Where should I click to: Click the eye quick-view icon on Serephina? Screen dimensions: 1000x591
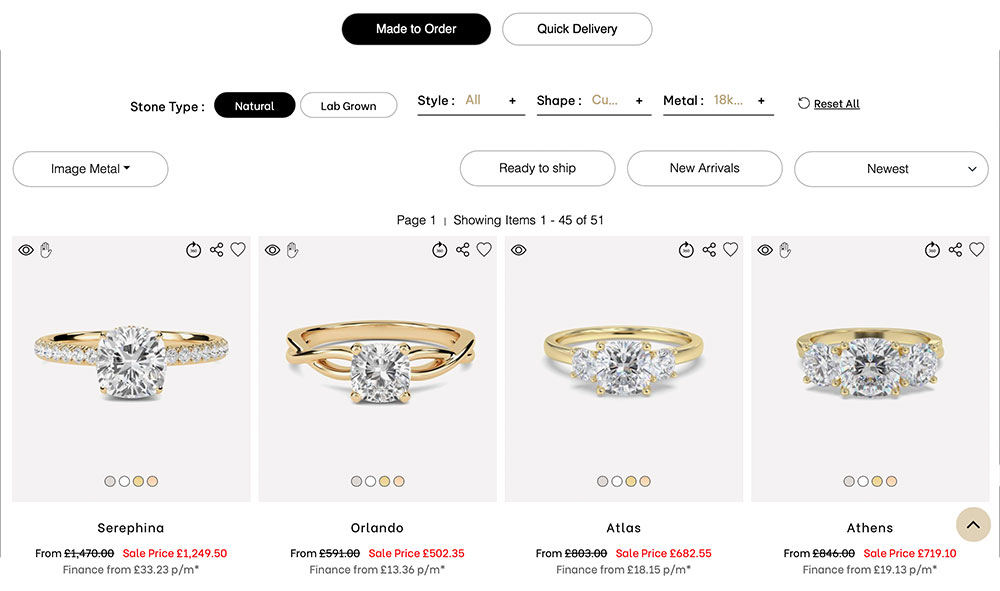click(26, 250)
